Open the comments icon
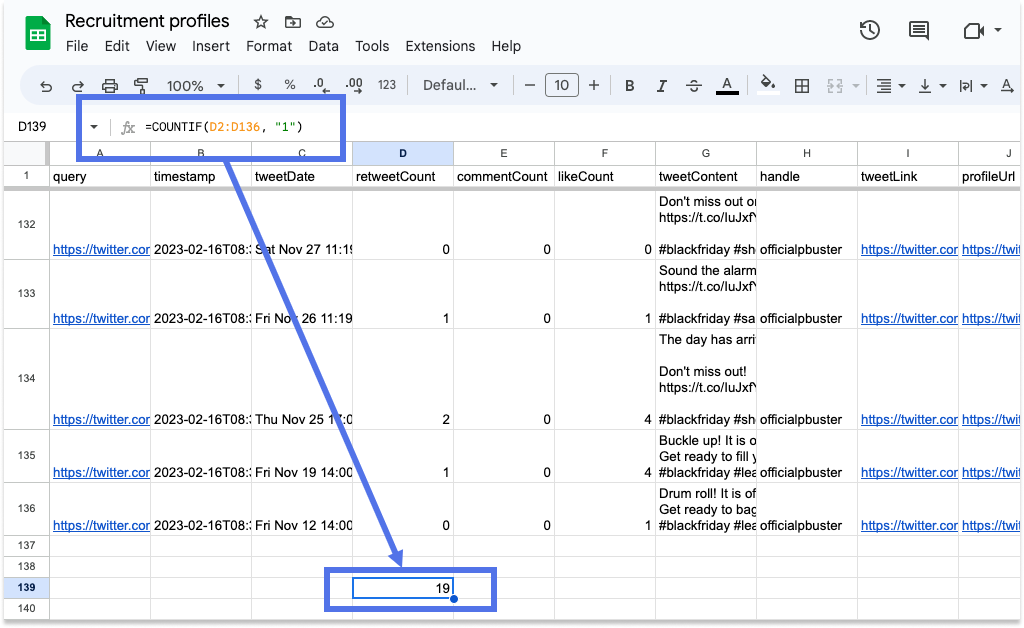This screenshot has width=1024, height=628. coord(919,30)
